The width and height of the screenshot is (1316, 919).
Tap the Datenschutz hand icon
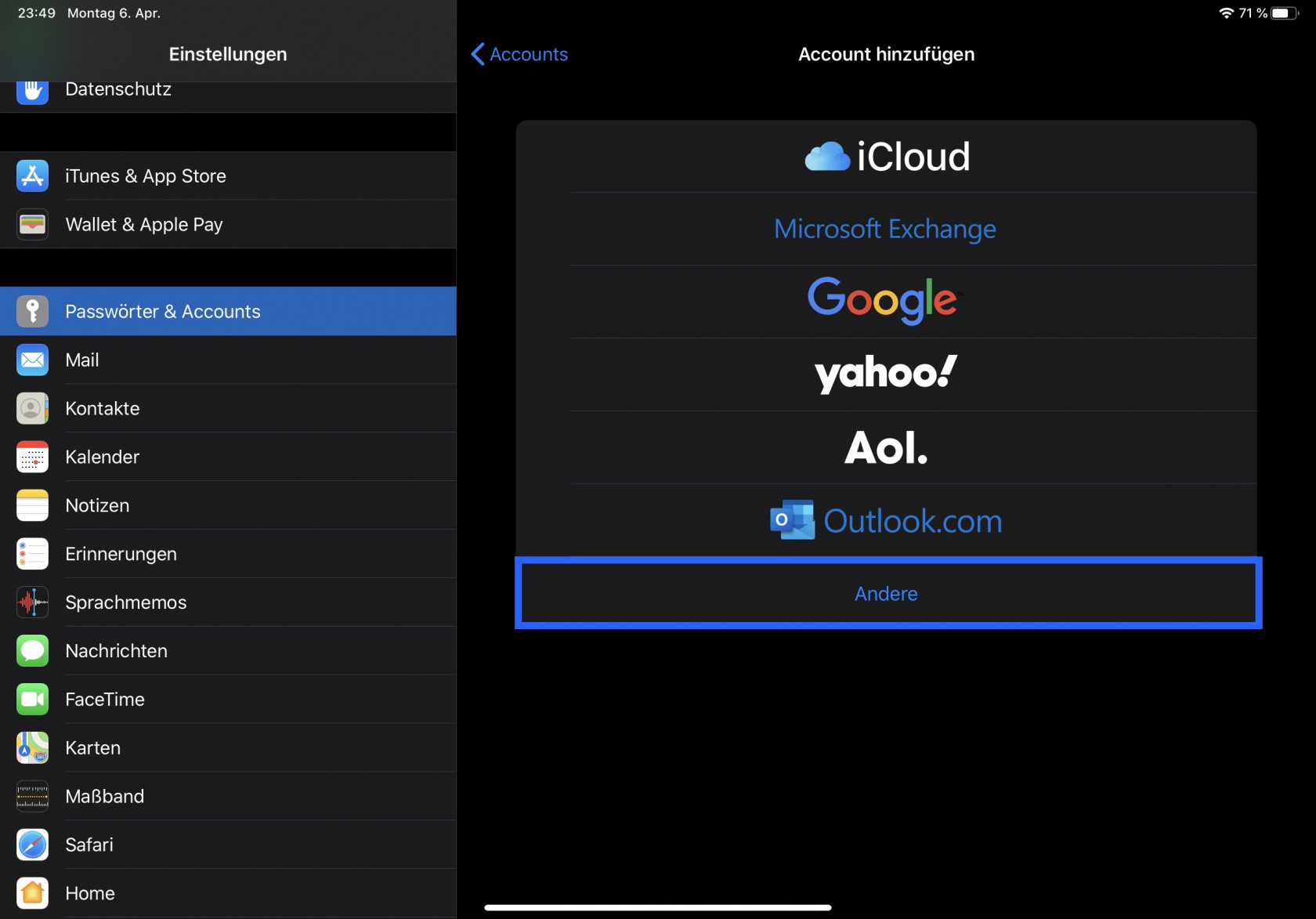click(32, 91)
